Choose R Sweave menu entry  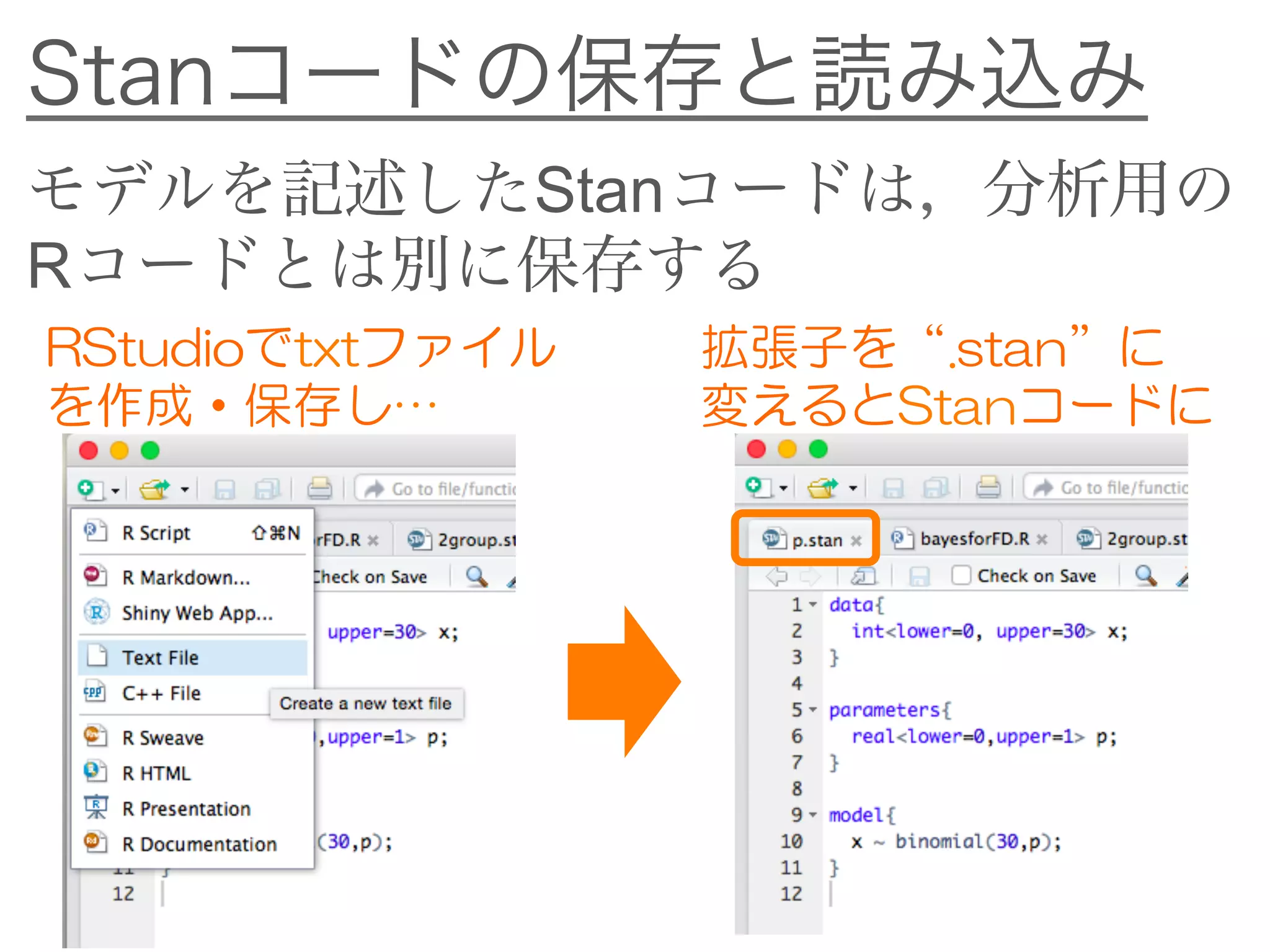(193, 738)
